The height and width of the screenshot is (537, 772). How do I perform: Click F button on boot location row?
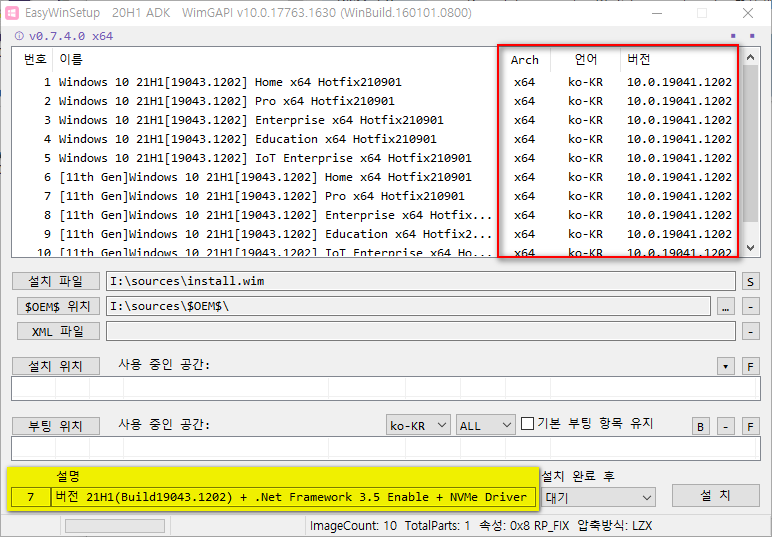coord(750,426)
